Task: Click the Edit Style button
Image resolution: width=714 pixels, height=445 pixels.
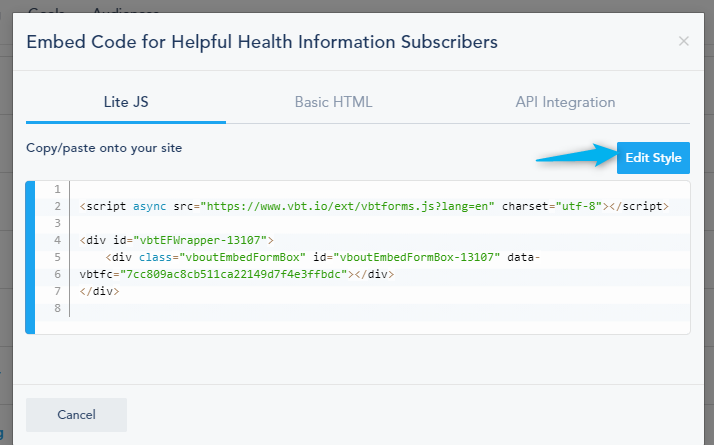Action: coord(653,158)
